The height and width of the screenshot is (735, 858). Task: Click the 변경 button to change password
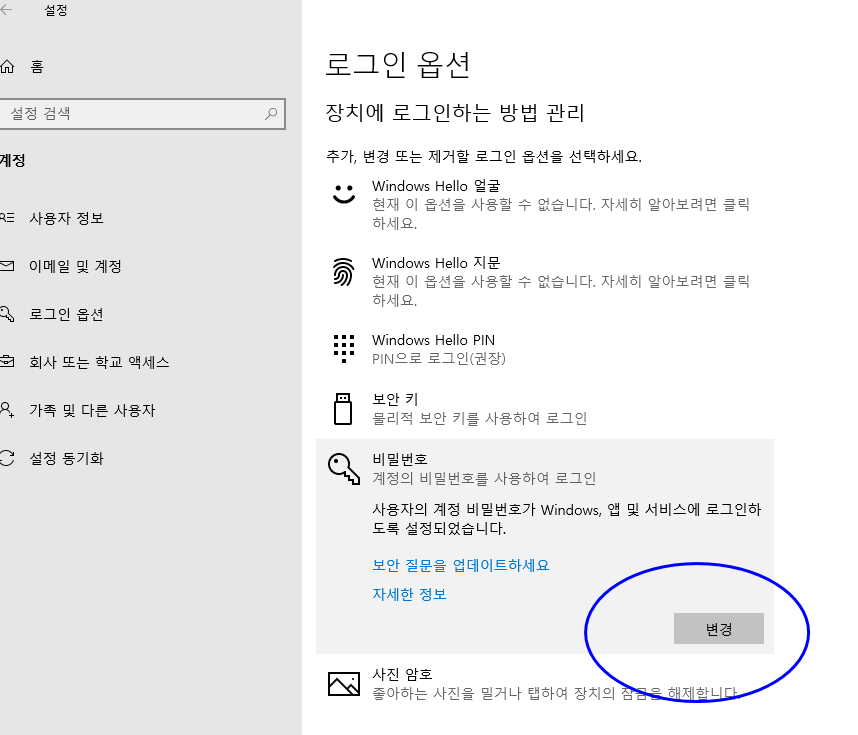(718, 629)
